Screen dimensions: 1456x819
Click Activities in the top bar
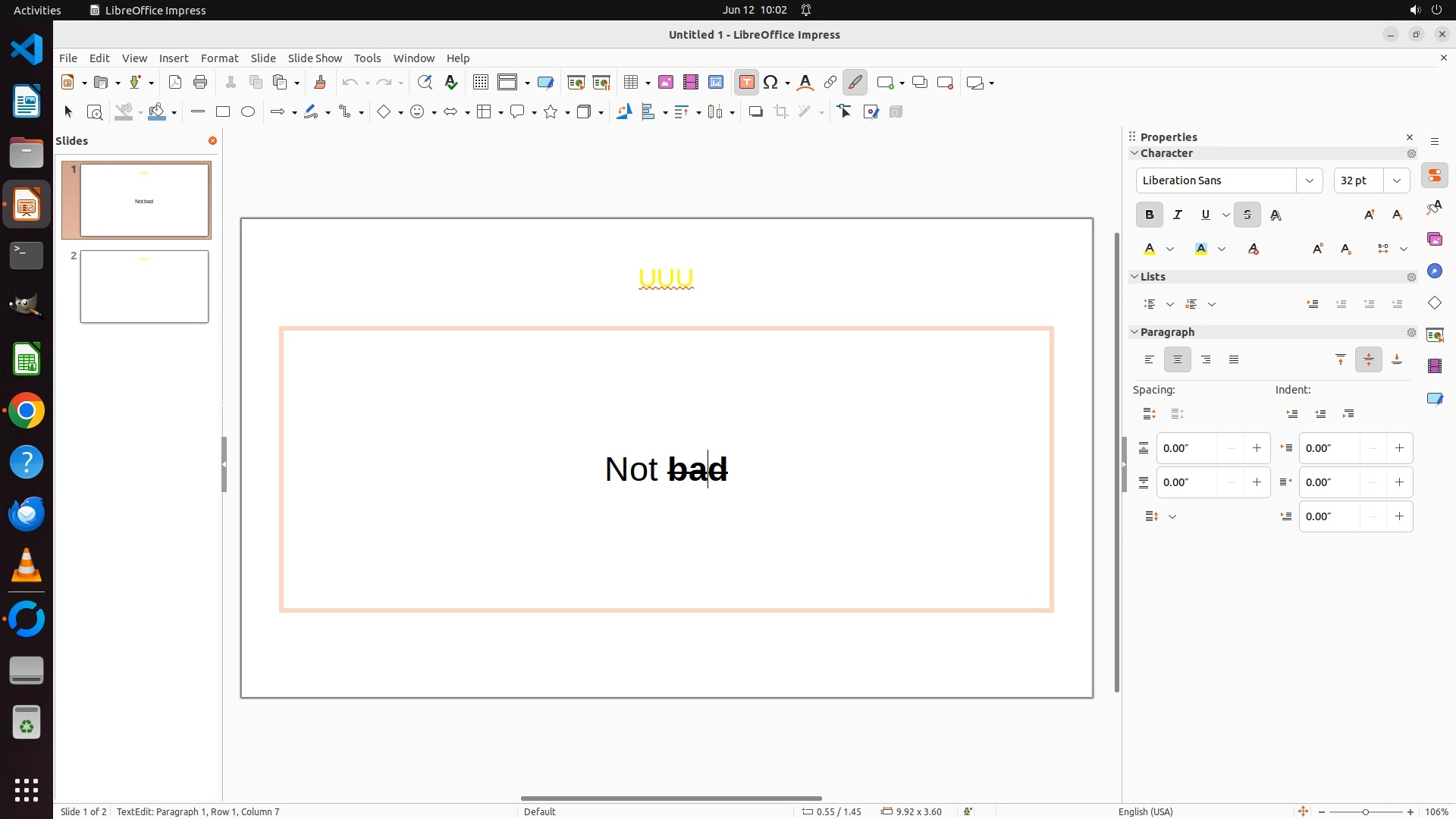click(37, 10)
